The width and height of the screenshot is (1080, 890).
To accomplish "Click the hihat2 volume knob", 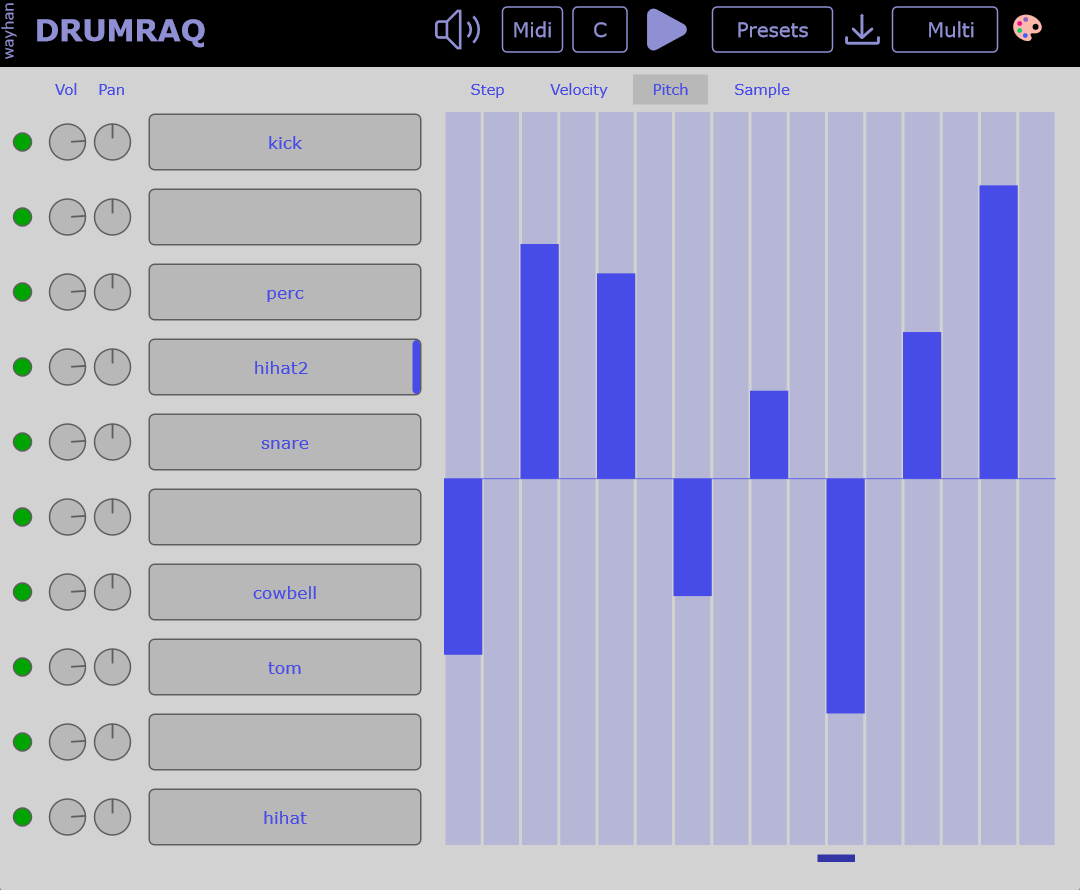I will tap(68, 367).
